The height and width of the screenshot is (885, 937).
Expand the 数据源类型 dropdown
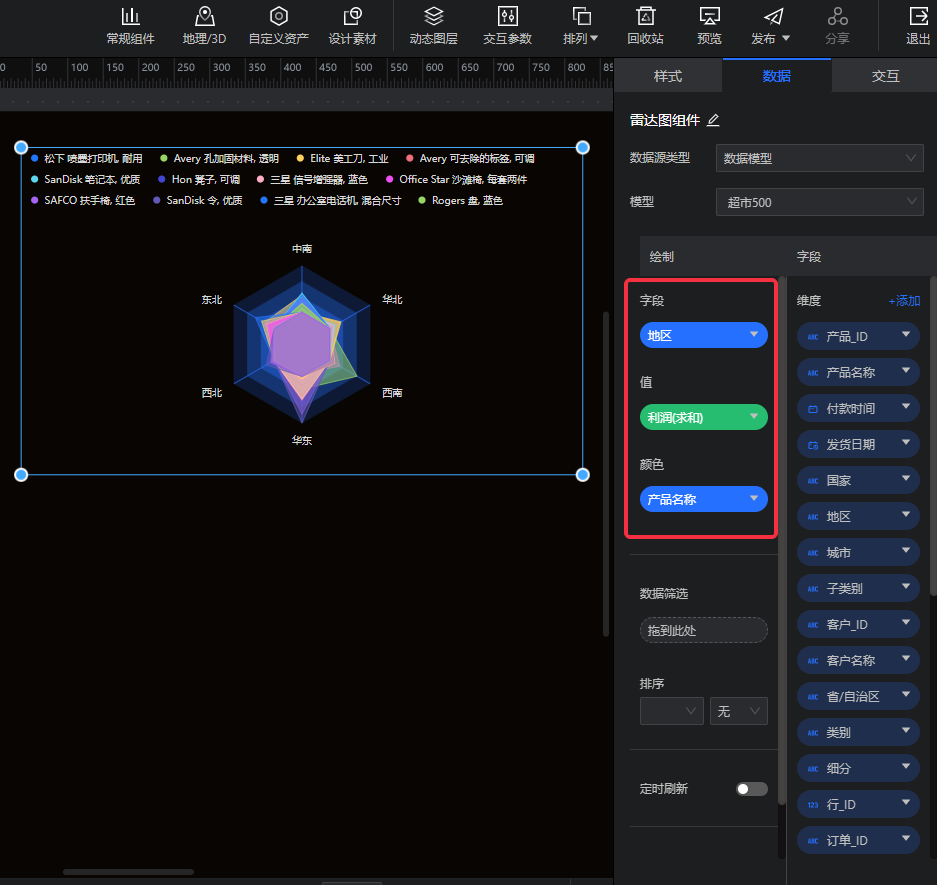(x=819, y=158)
